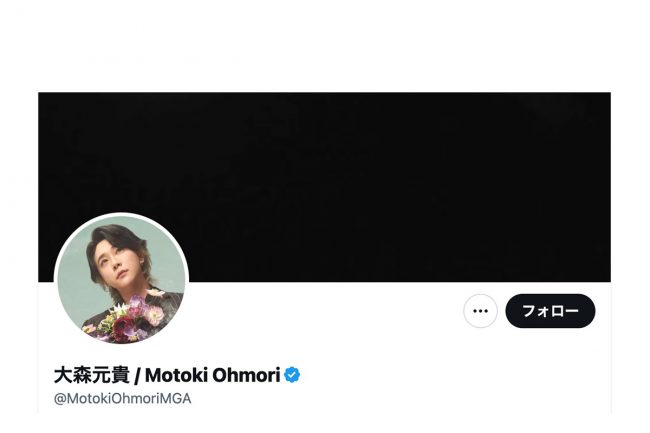Enlarge the avatar photo with flowers

click(x=121, y=280)
